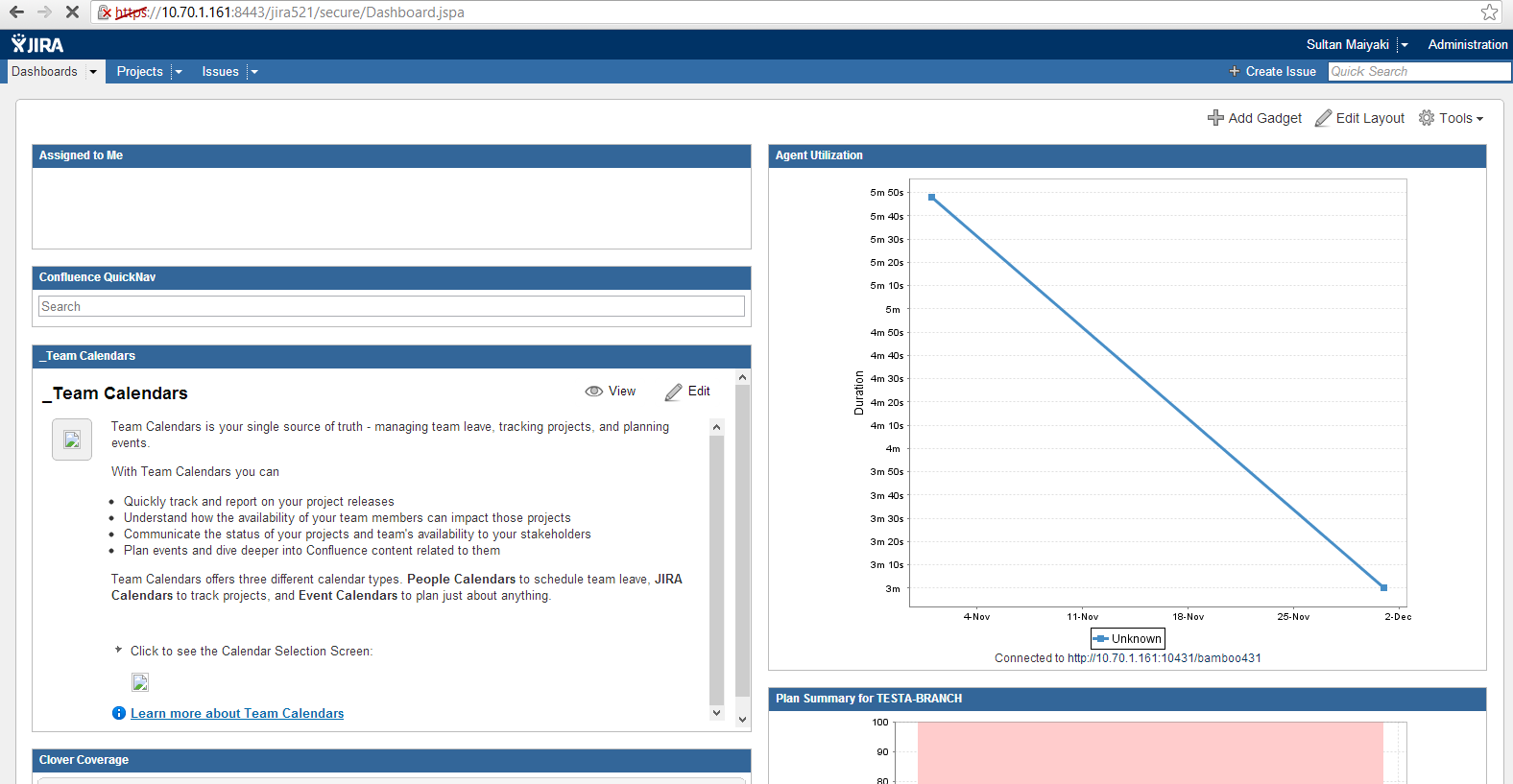Click the browser forward arrow

pos(44,12)
